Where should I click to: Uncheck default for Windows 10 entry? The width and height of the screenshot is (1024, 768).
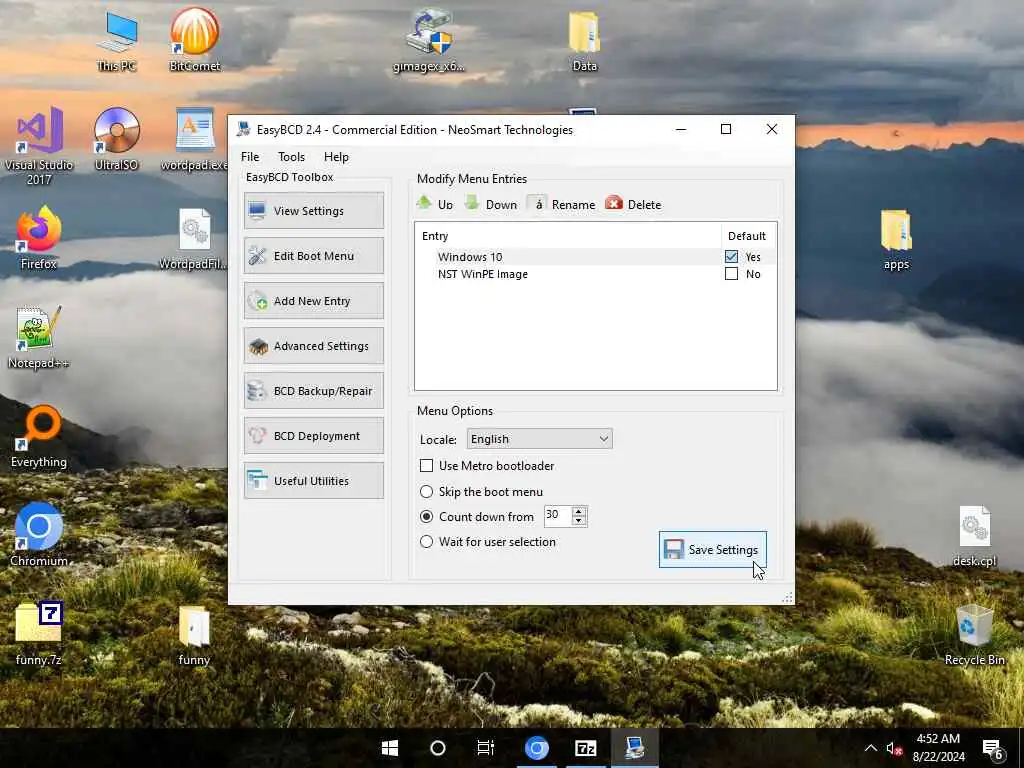pos(731,257)
